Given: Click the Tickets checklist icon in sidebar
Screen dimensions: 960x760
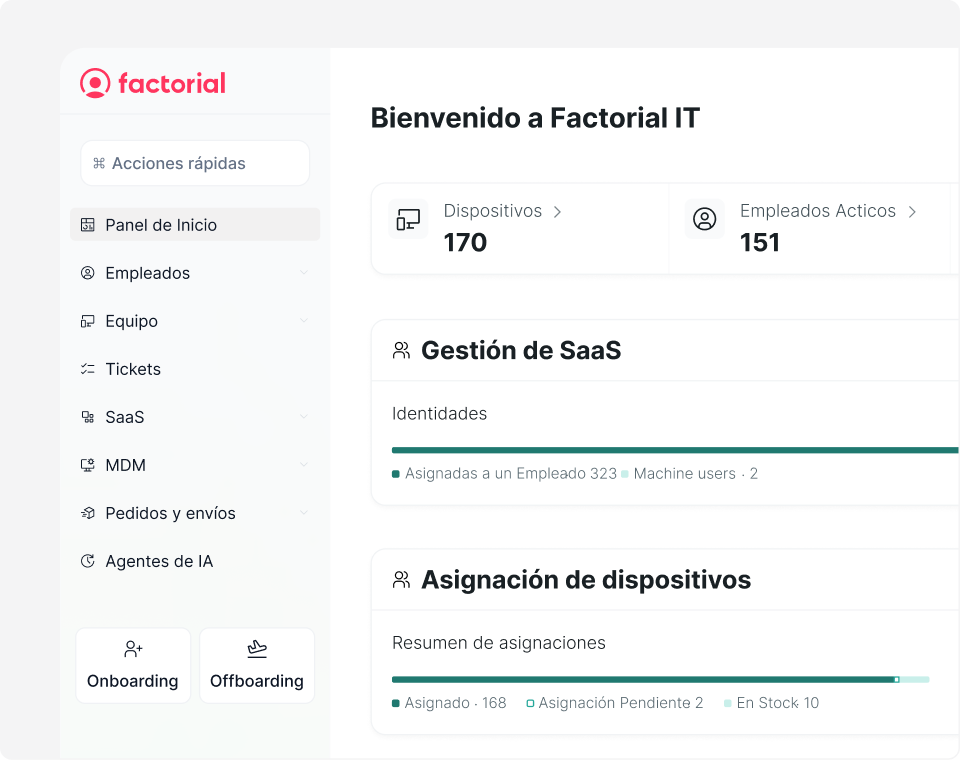Looking at the screenshot, I should pyautogui.click(x=88, y=369).
